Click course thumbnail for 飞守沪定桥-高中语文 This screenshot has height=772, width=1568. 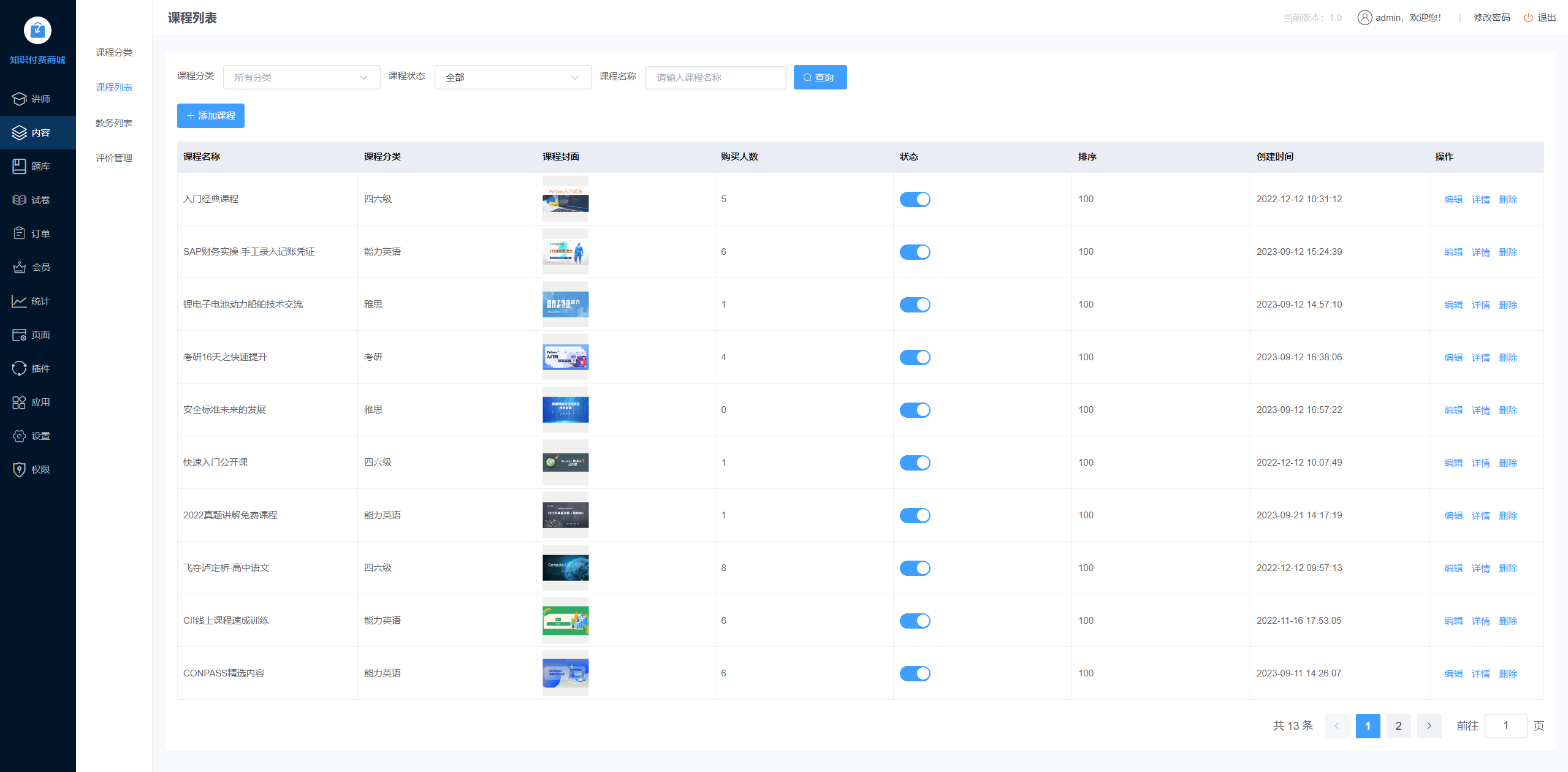pos(565,567)
